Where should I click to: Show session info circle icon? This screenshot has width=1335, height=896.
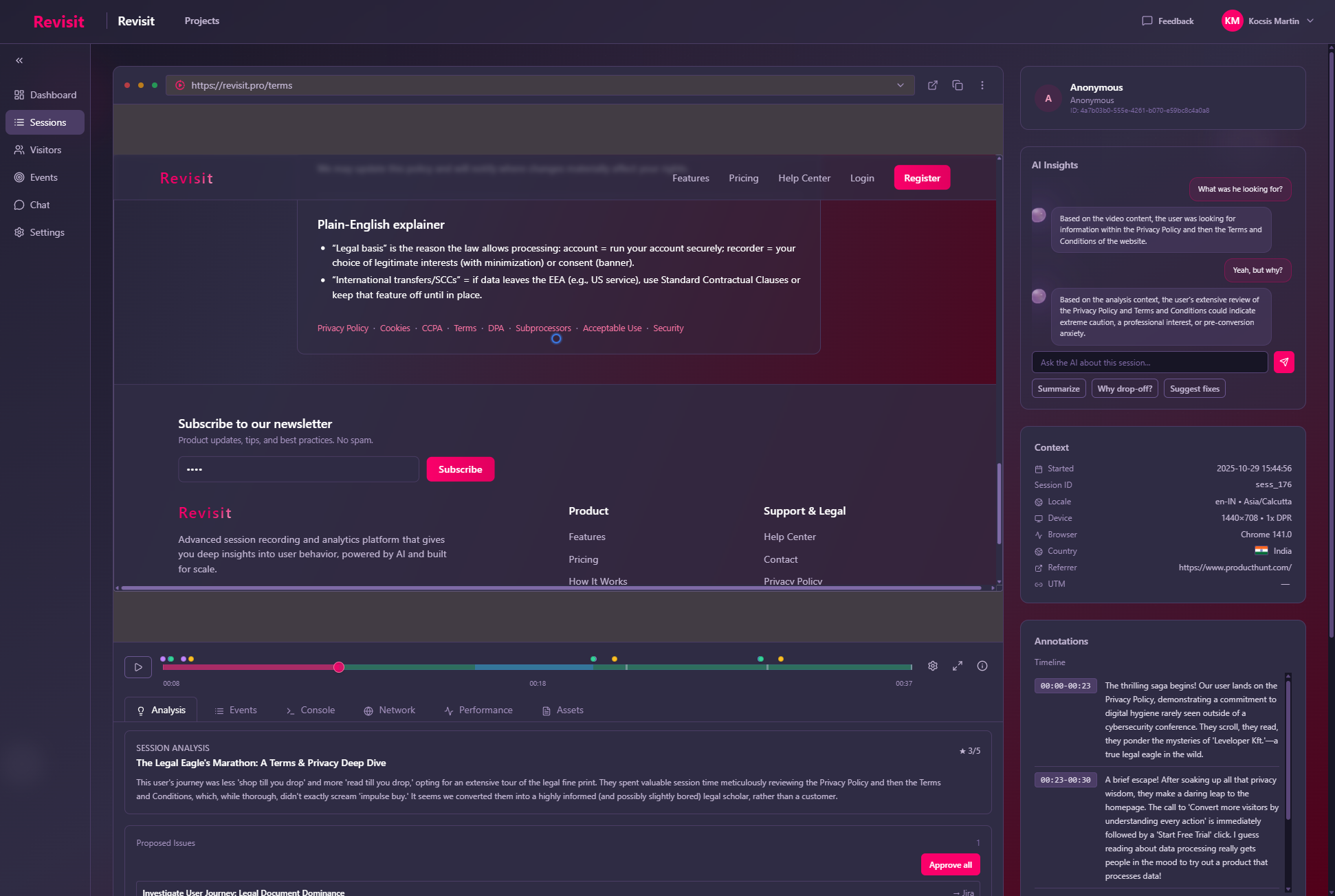pyautogui.click(x=982, y=666)
